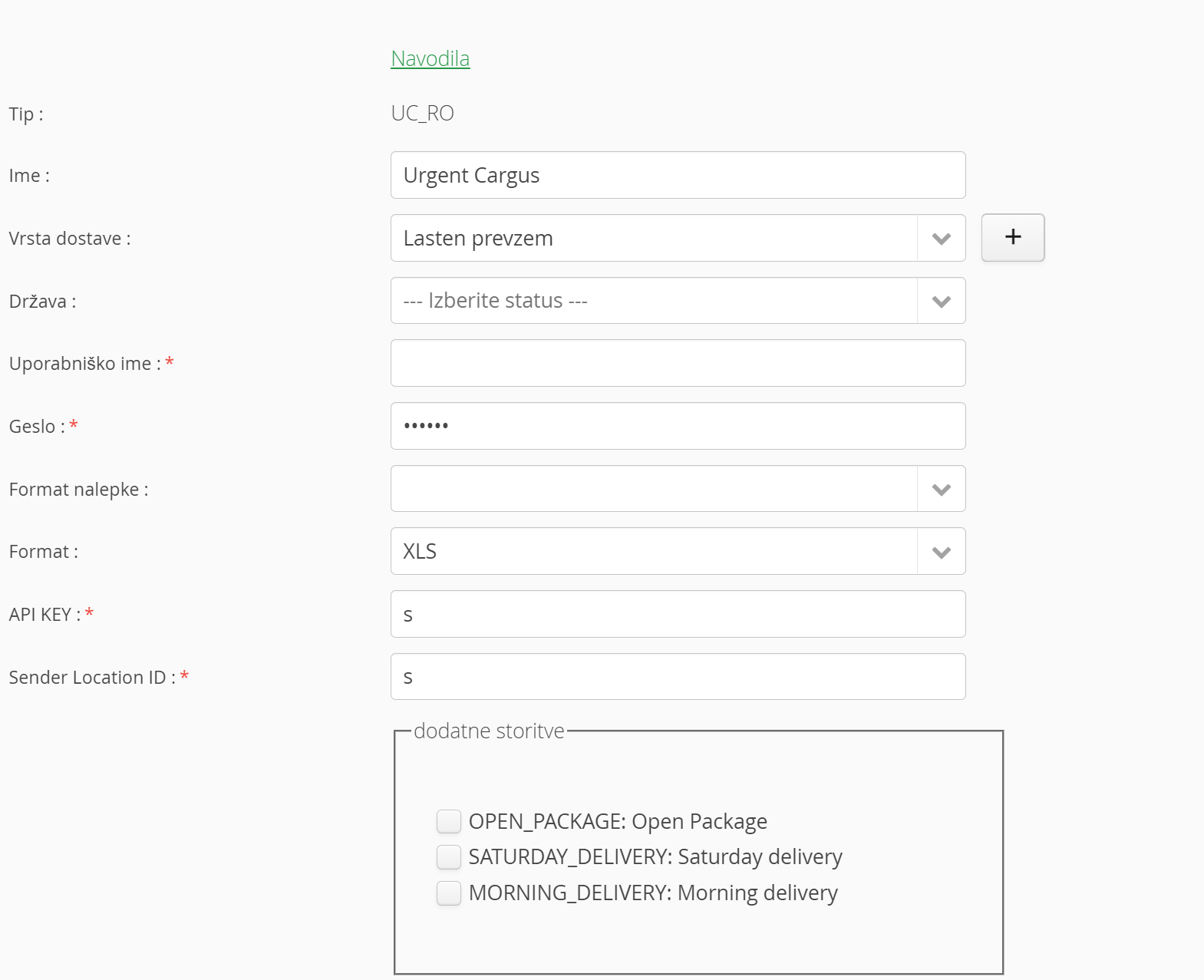Enable the OPEN_PACKAGE checkbox
1204x980 pixels.
(449, 821)
